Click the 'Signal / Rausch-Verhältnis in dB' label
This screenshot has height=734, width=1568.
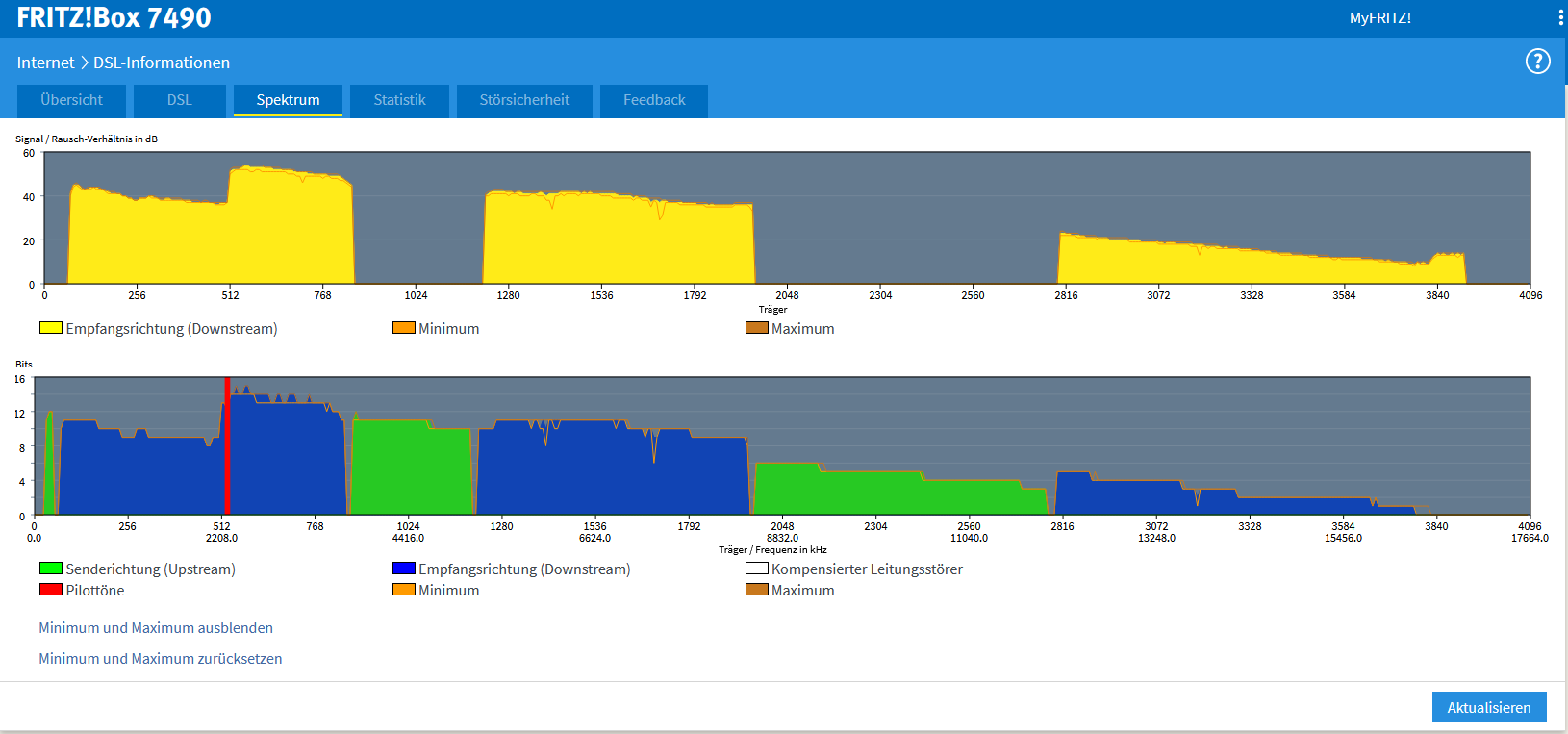[87, 139]
